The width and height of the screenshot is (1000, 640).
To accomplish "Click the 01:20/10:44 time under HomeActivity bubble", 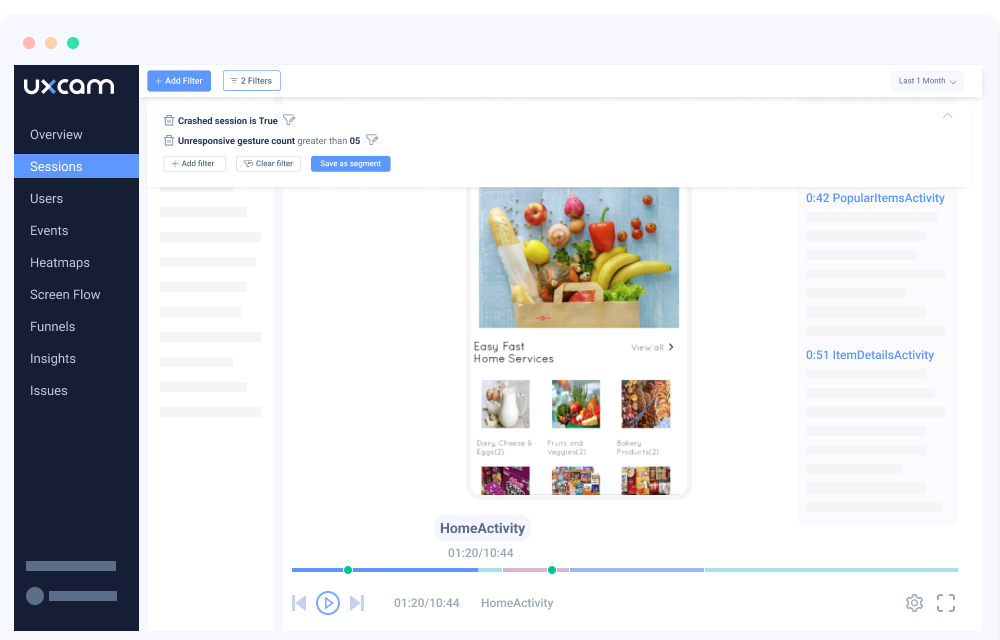I will click(480, 553).
